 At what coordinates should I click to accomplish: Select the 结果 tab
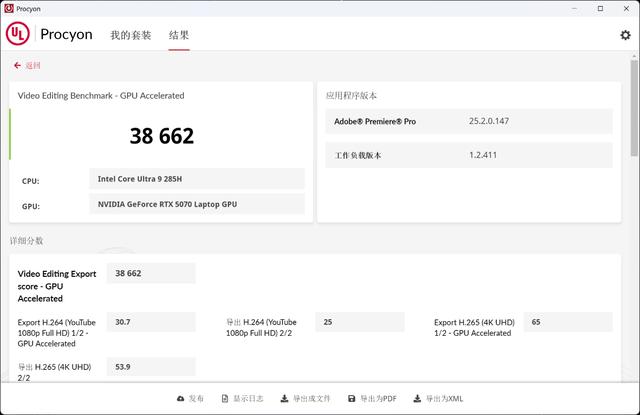(x=179, y=35)
